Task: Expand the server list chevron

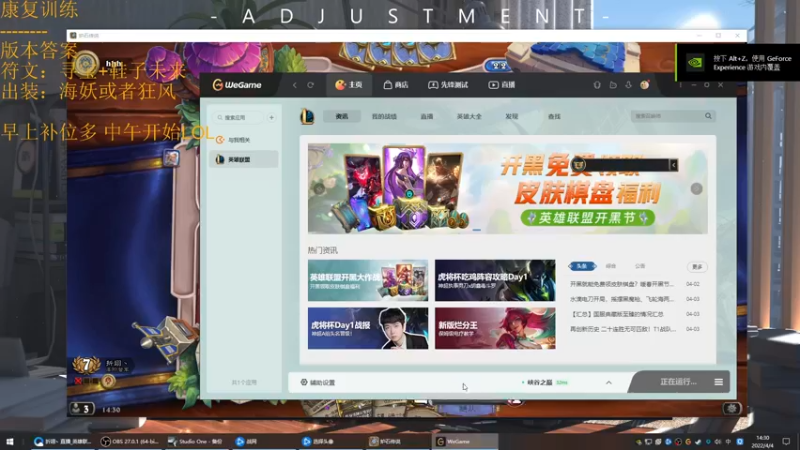Action: (609, 382)
